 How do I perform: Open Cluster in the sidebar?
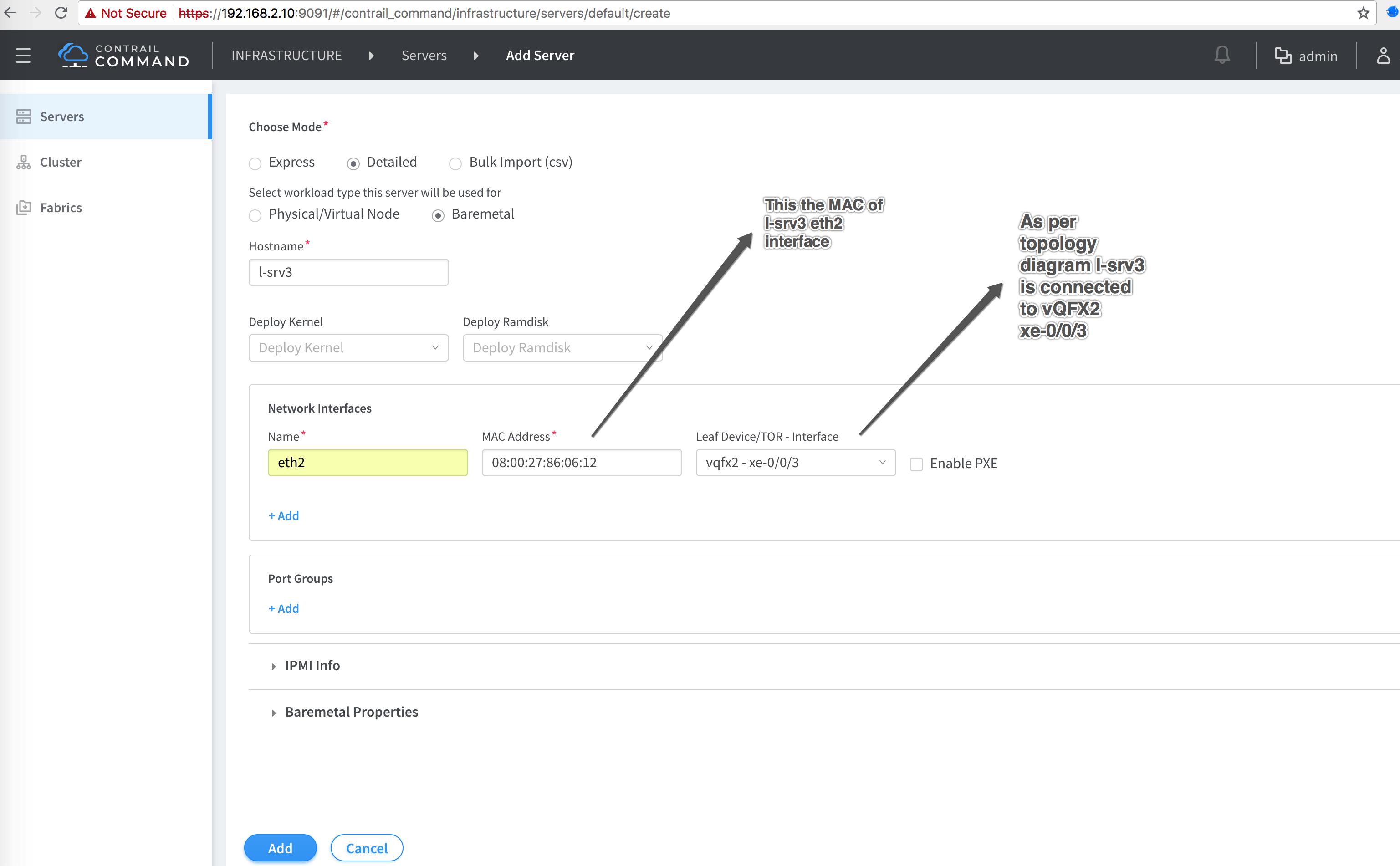61,162
